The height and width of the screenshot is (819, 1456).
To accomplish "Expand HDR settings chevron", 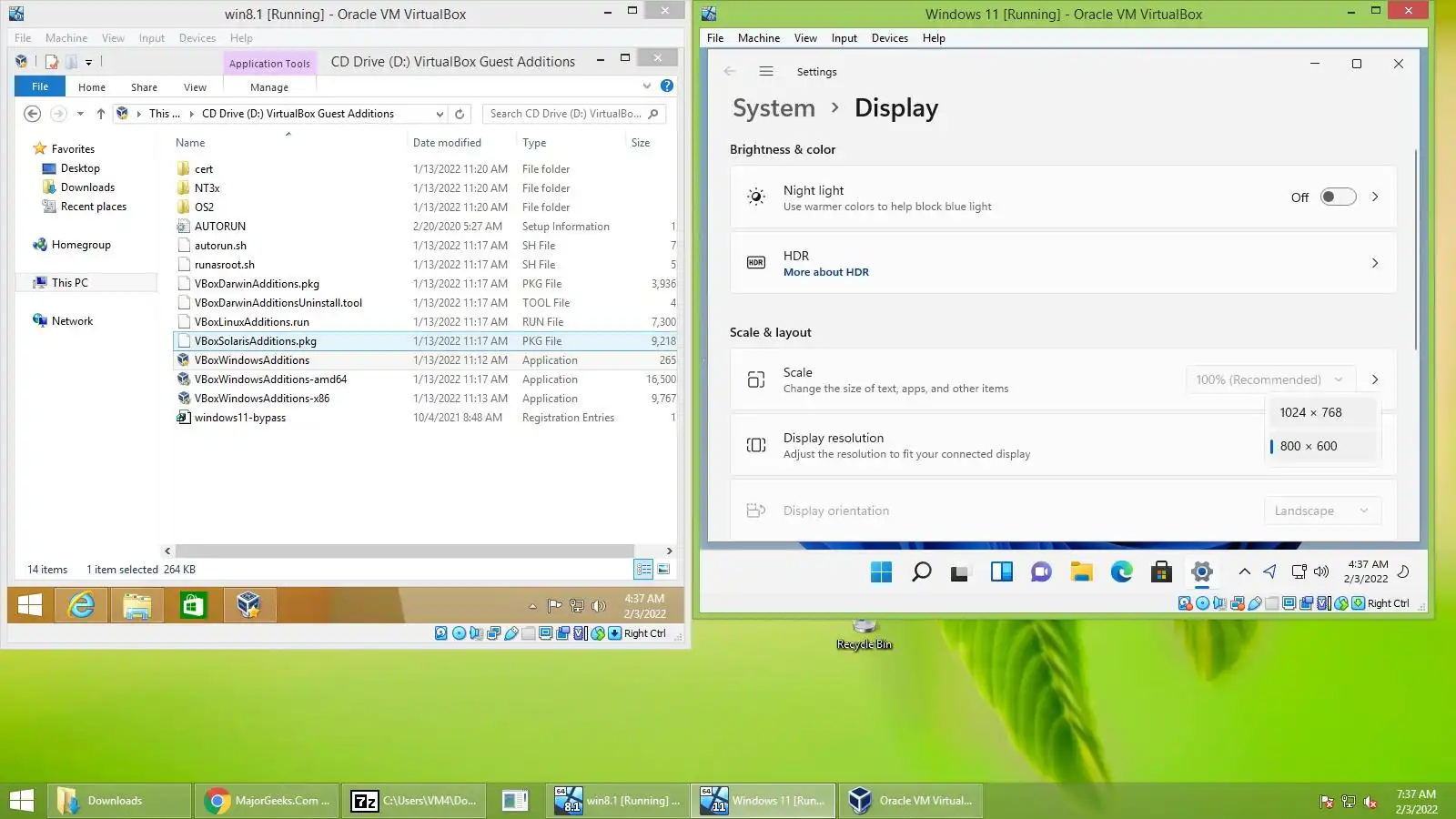I will [x=1375, y=263].
